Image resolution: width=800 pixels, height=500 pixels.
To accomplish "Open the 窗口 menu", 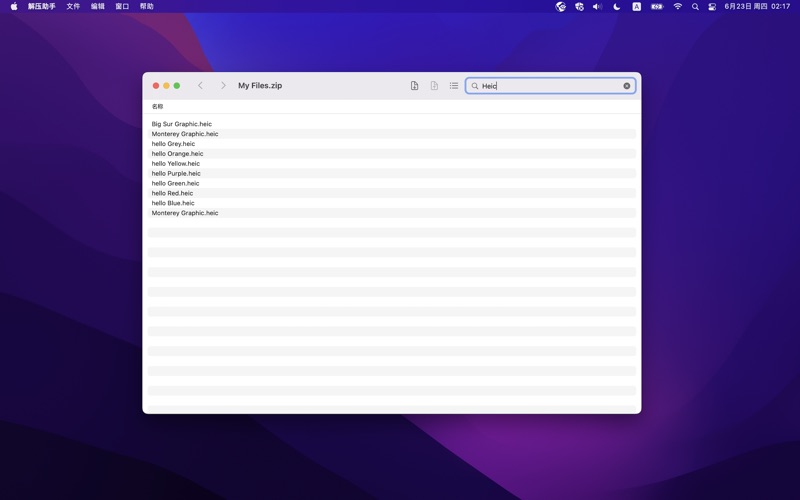I will 122,6.
